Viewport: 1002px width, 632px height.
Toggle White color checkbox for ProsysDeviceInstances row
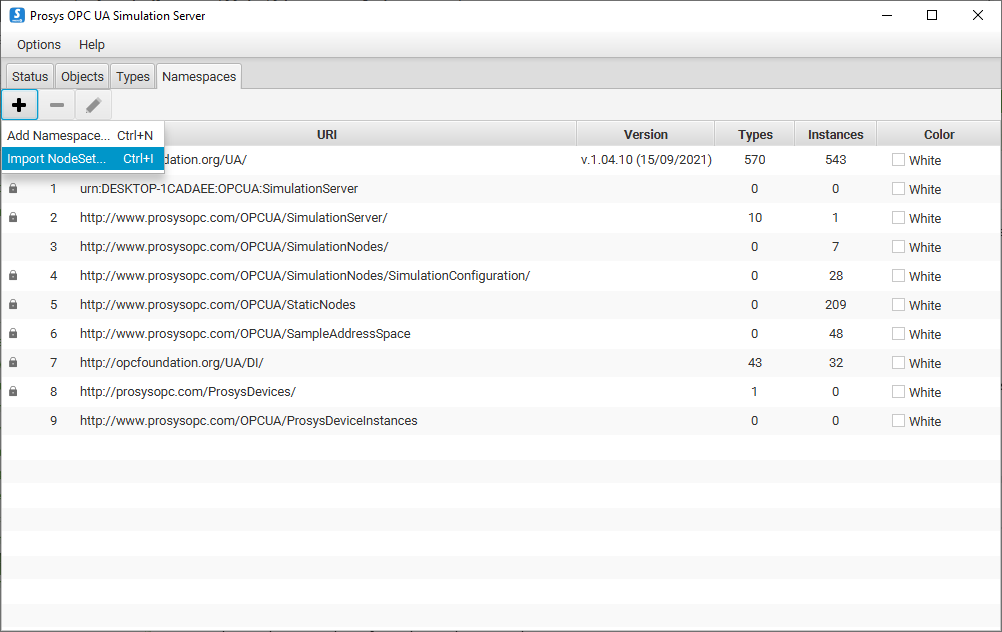click(x=898, y=420)
